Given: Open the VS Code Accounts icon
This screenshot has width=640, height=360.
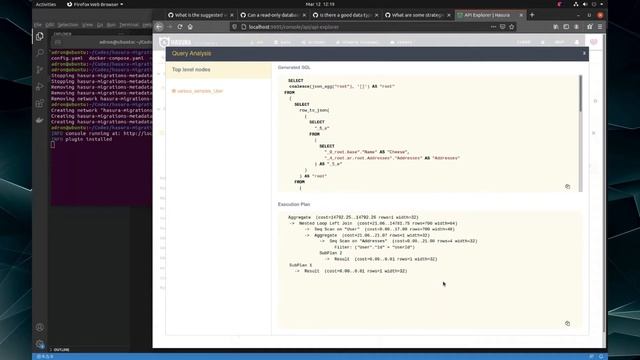Looking at the screenshot, I should tap(40, 327).
